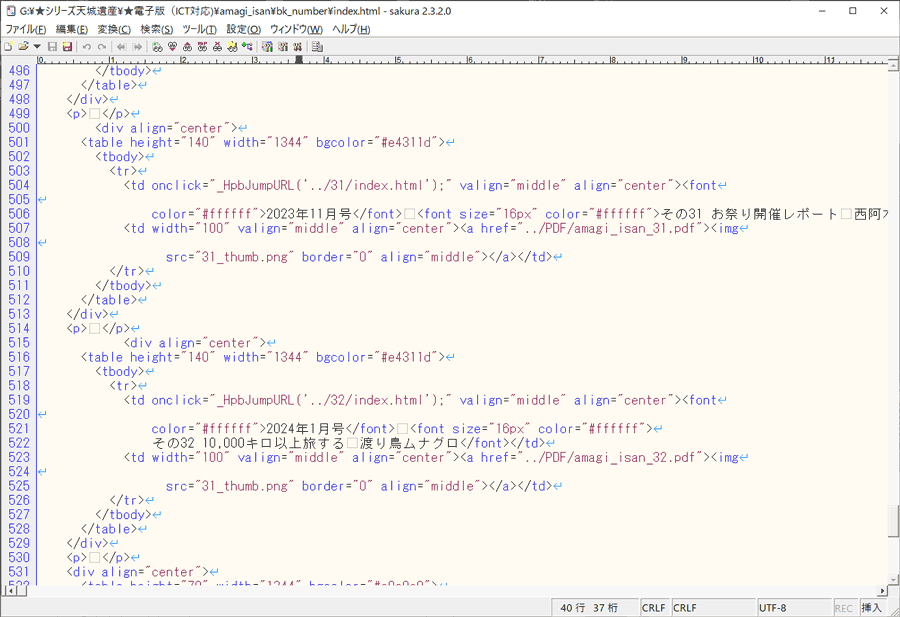This screenshot has width=900, height=617.
Task: Click the Undo arrow icon
Action: coord(87,46)
